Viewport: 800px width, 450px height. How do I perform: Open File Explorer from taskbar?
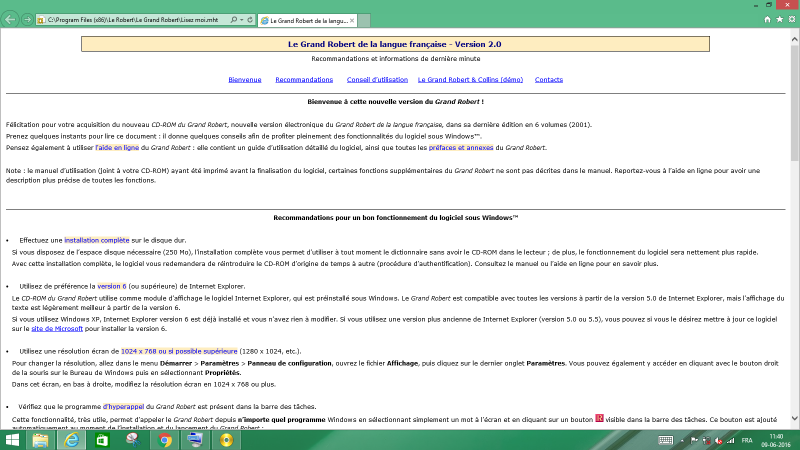coord(40,440)
